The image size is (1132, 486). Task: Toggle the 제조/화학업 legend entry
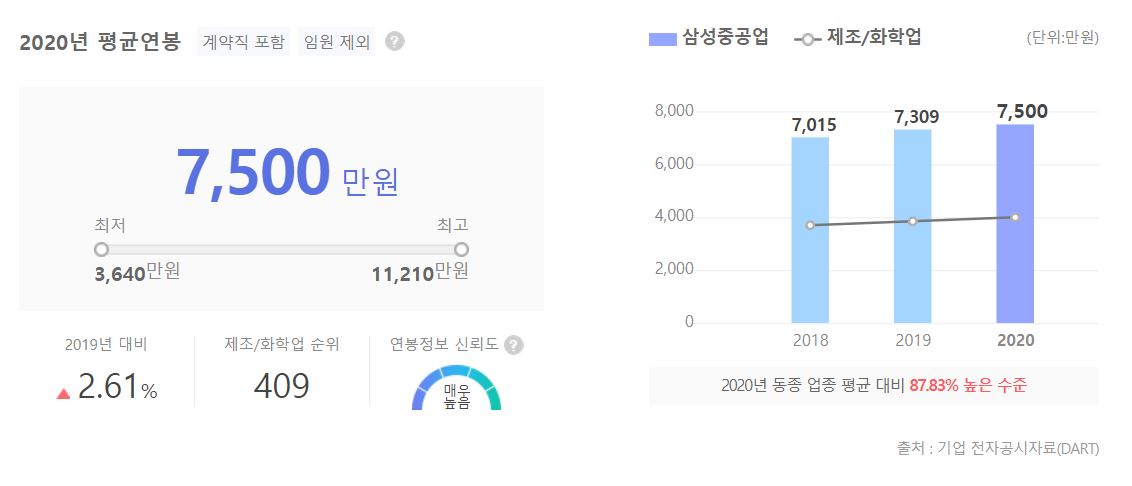click(858, 38)
